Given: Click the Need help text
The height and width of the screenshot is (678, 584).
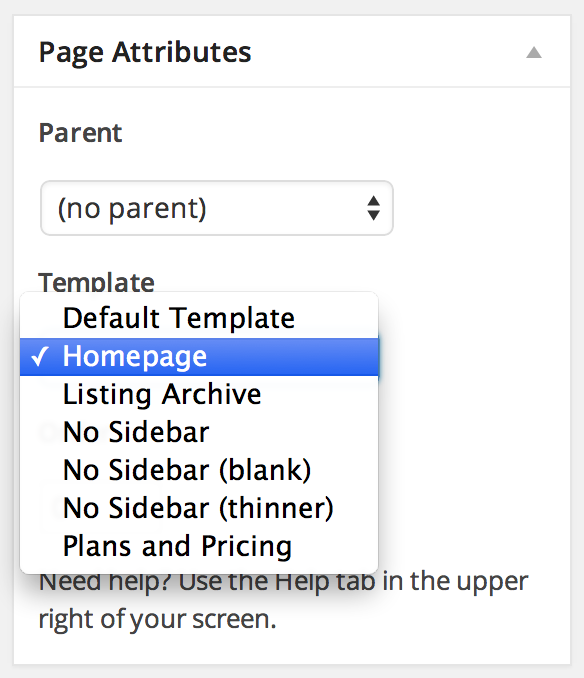Looking at the screenshot, I should [284, 582].
